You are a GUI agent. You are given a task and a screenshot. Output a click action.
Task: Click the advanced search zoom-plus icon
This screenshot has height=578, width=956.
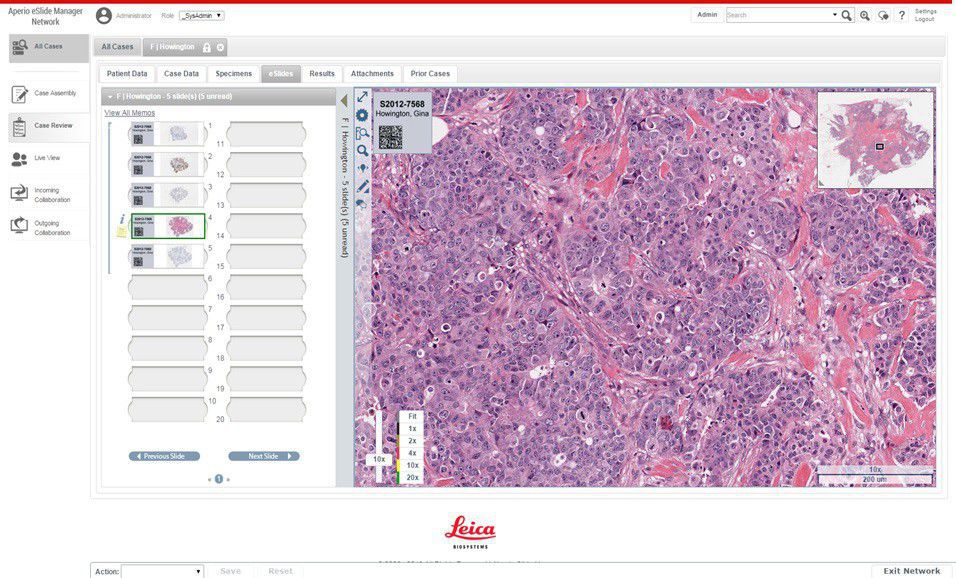pyautogui.click(x=865, y=16)
